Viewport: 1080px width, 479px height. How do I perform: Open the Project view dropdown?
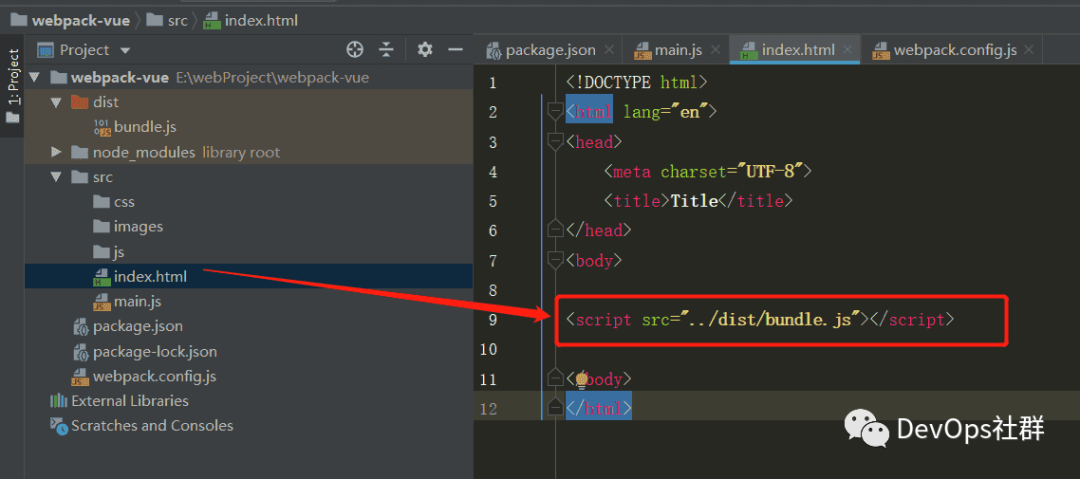[125, 50]
